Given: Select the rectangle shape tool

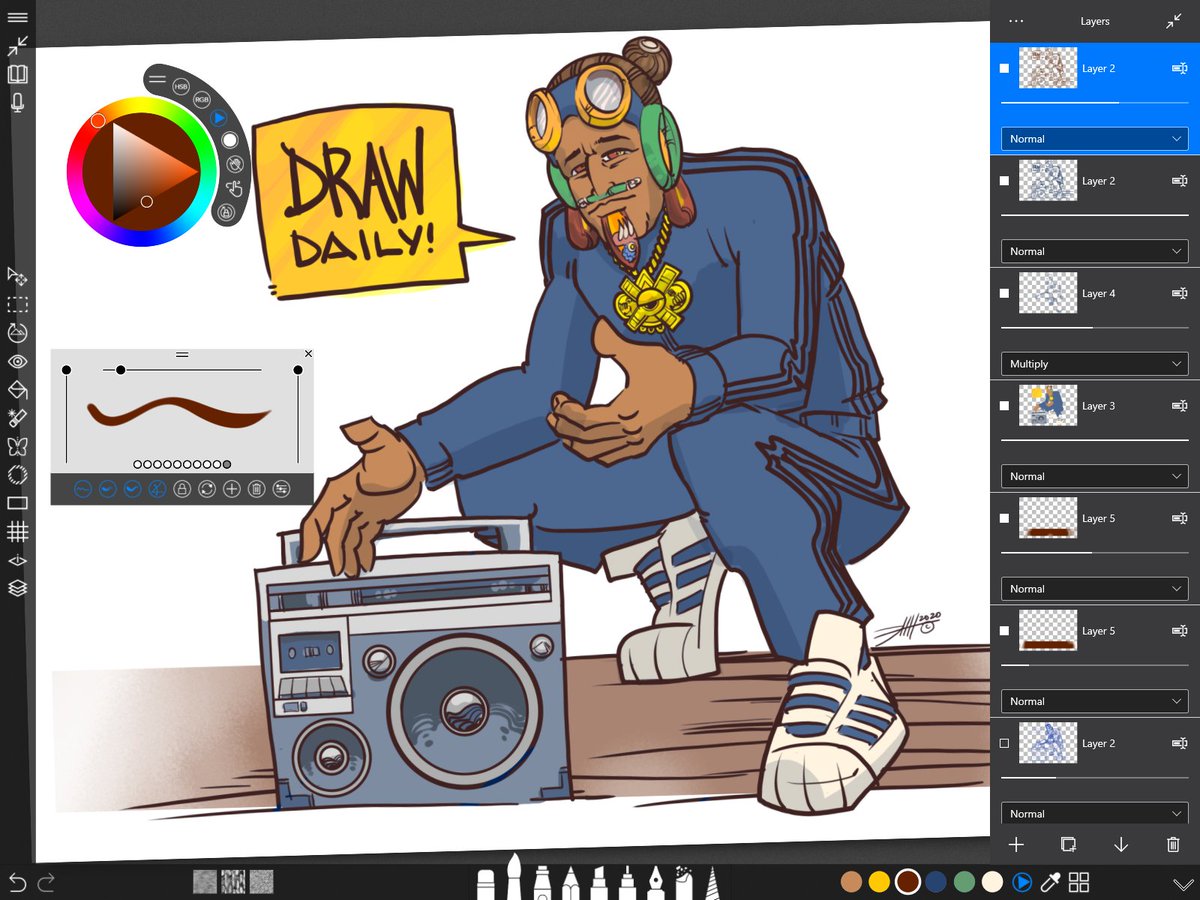Looking at the screenshot, I should tap(17, 503).
